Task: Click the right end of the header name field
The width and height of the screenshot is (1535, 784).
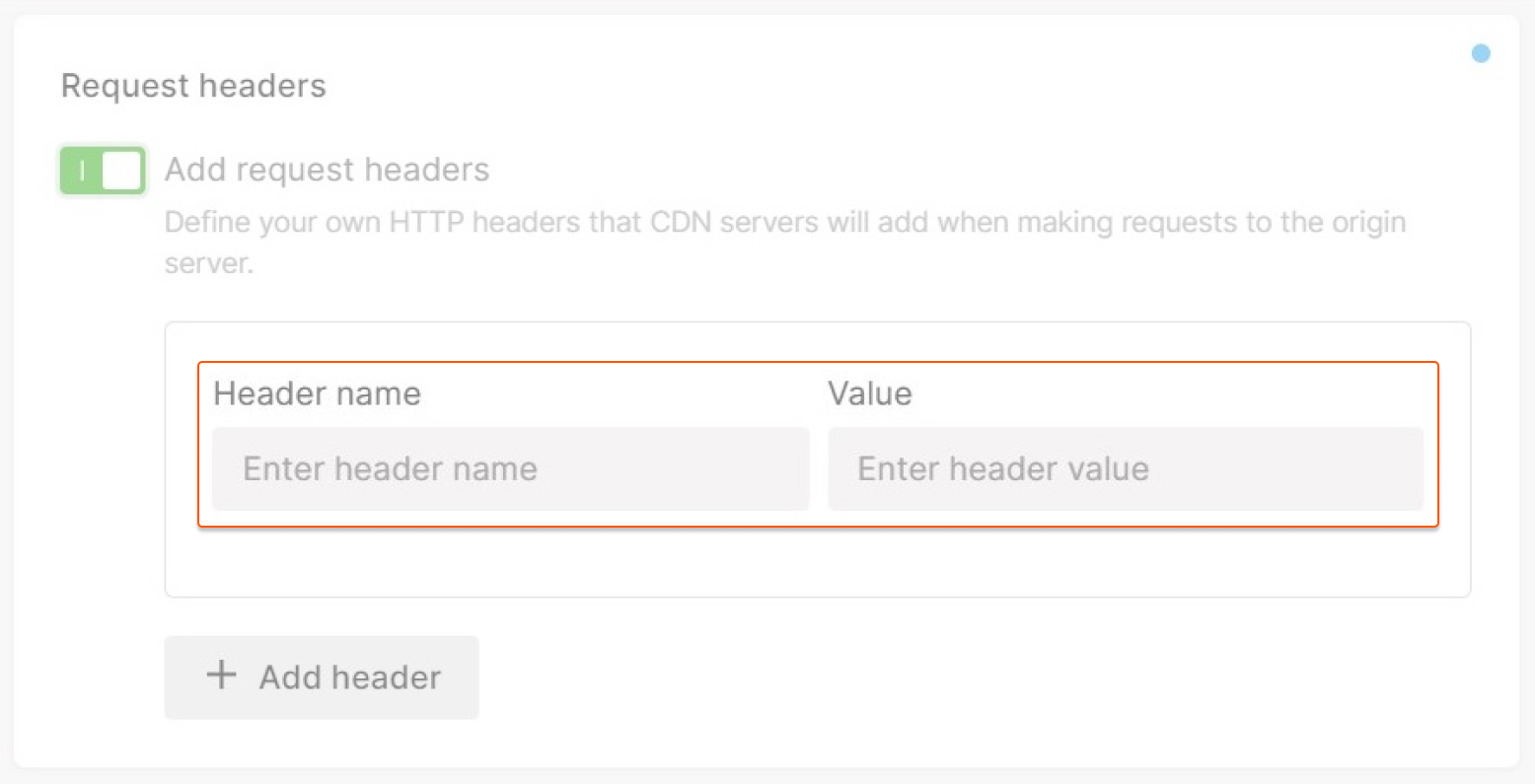Action: coord(779,468)
